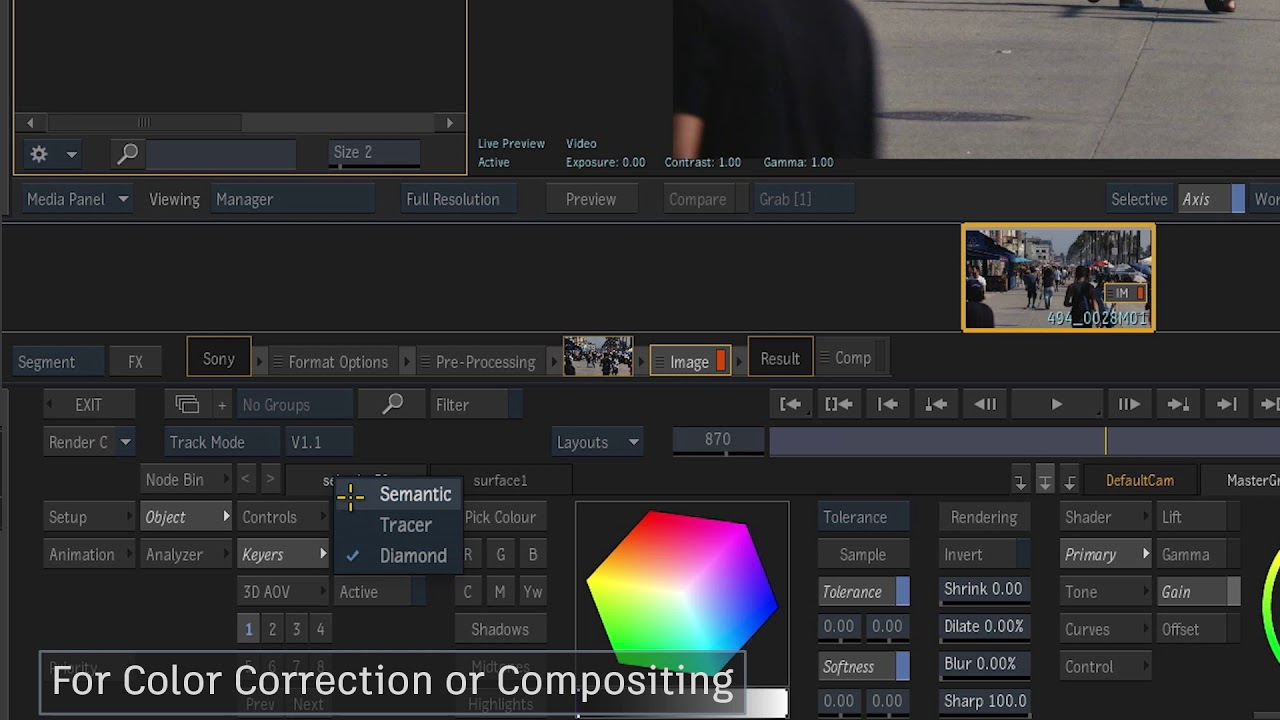Toggle the Tolerance italic button
Screen dimensions: 1280x720
pos(864,592)
